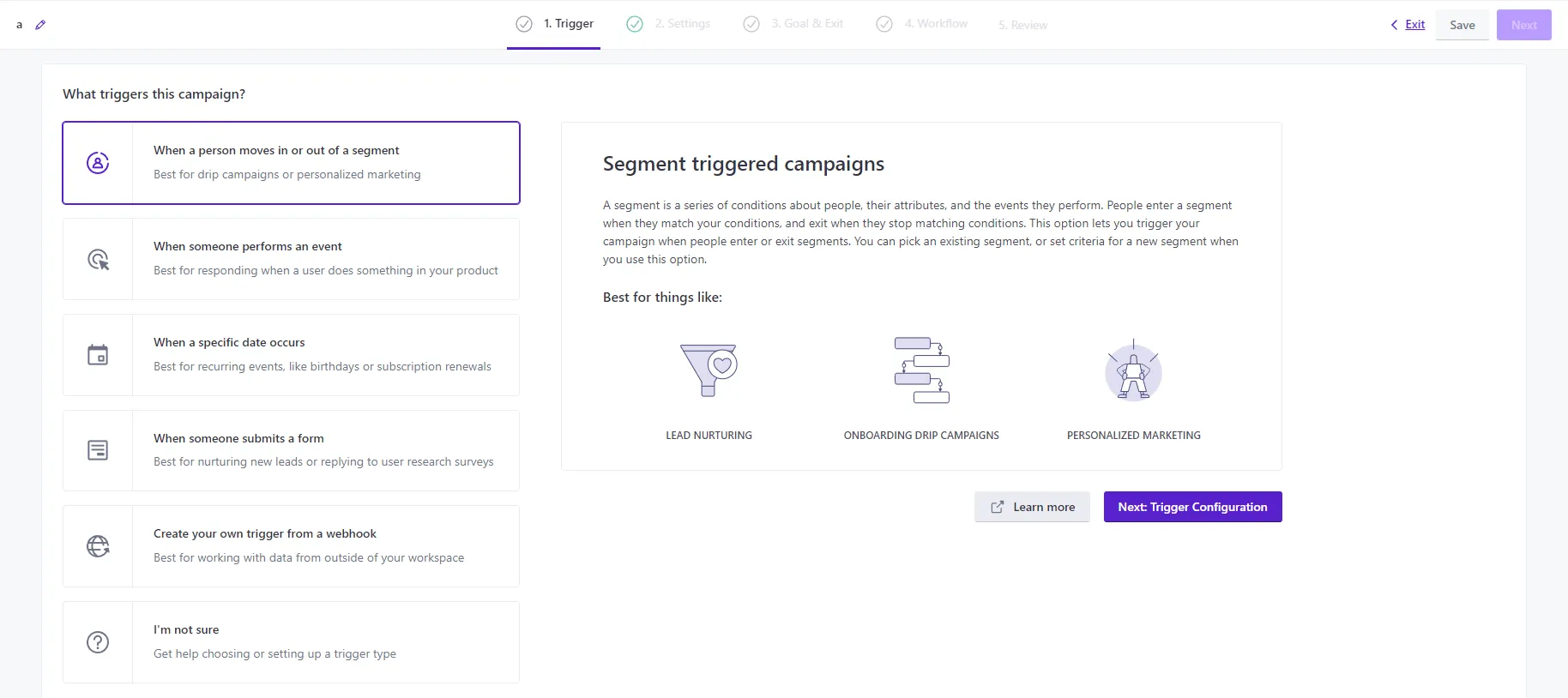Screen dimensions: 1568x698
Task: Click the lead nurturing funnel illustration
Action: (x=709, y=370)
